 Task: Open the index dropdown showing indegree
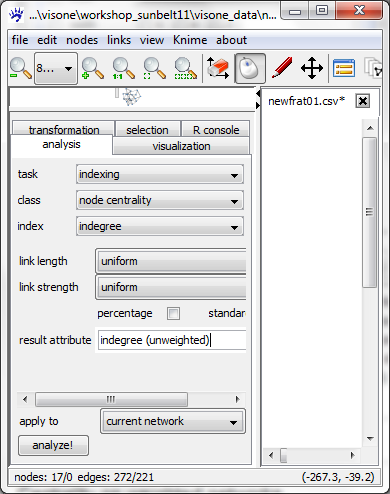pos(160,226)
